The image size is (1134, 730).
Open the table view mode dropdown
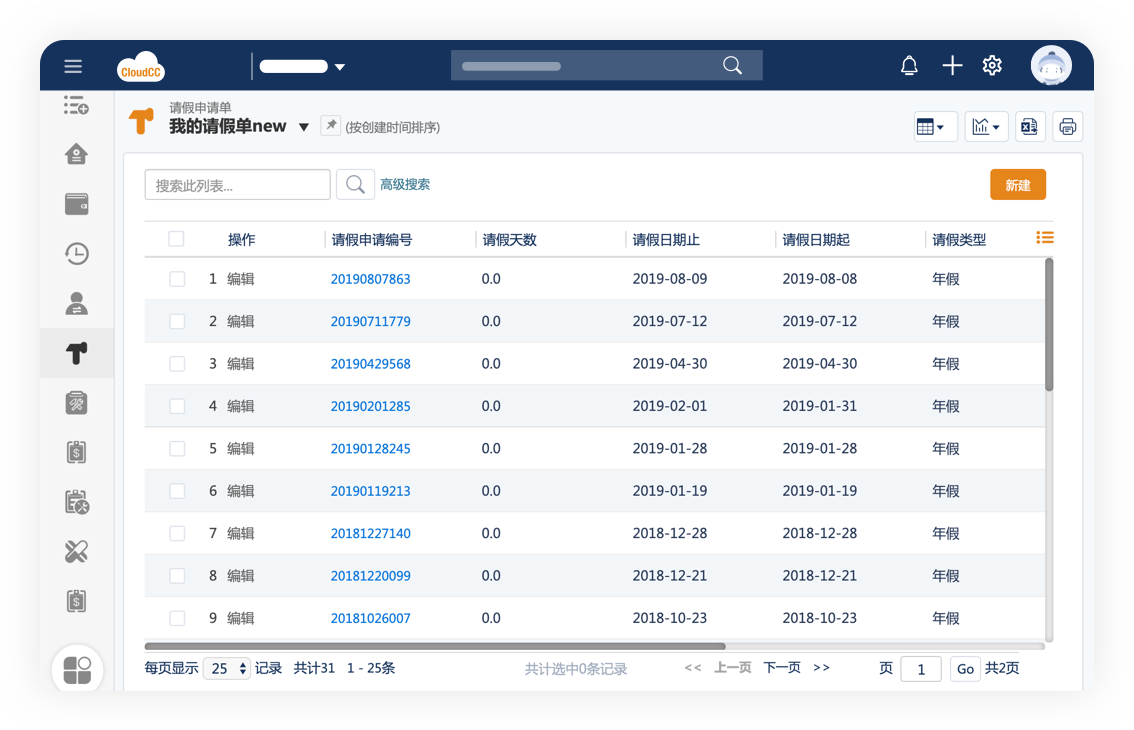935,127
